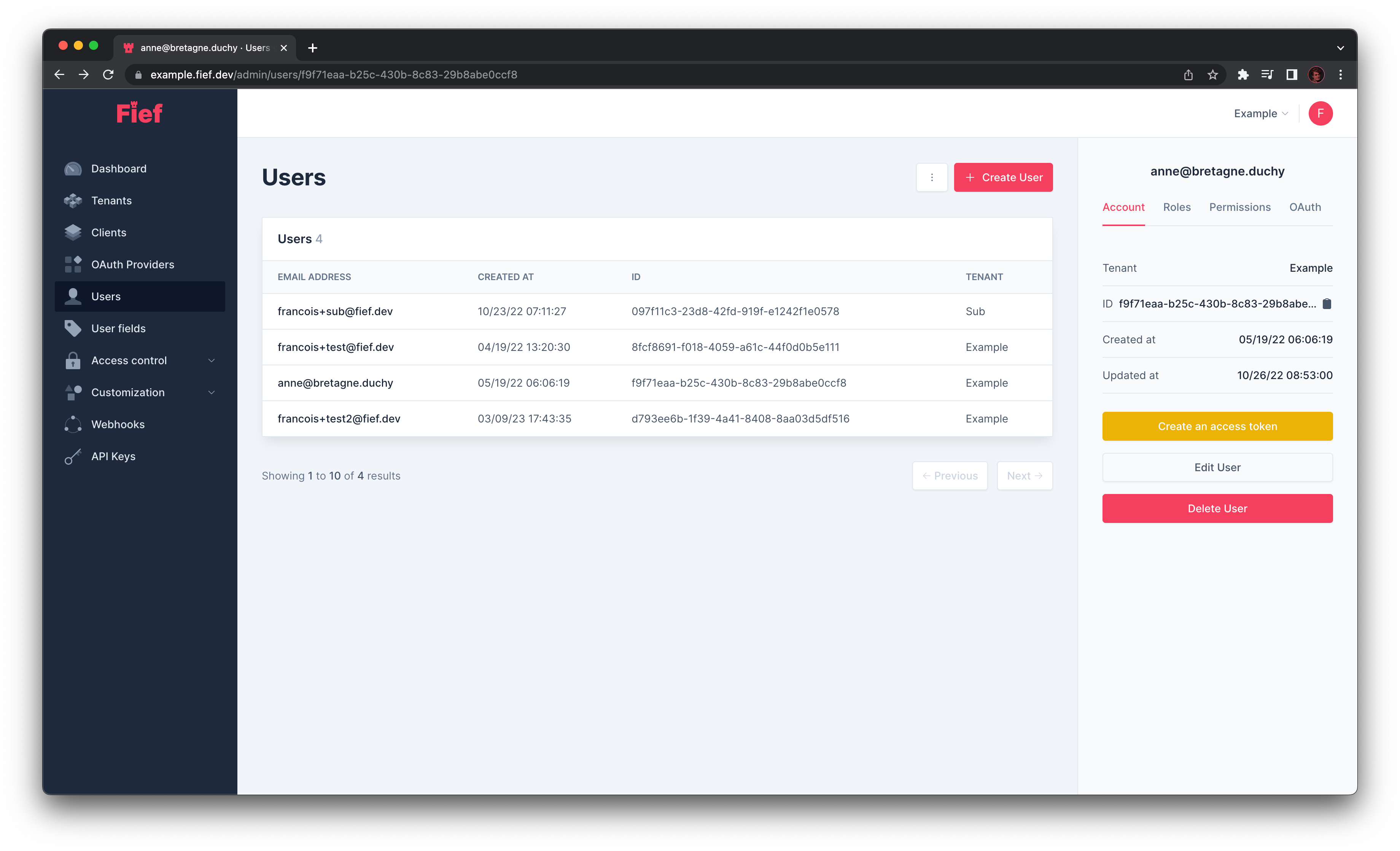
Task: Open the users list actions menu
Action: (932, 177)
